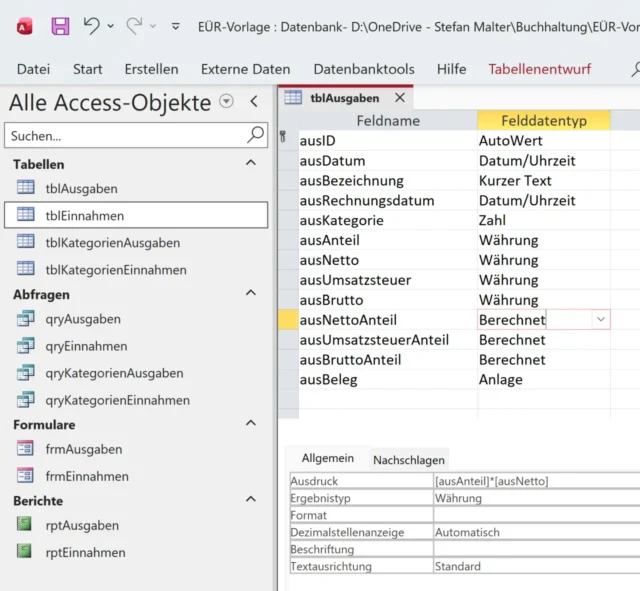Open the Berechnet data type dropdown for ausNettoAnteil
The image size is (640, 591).
click(601, 319)
